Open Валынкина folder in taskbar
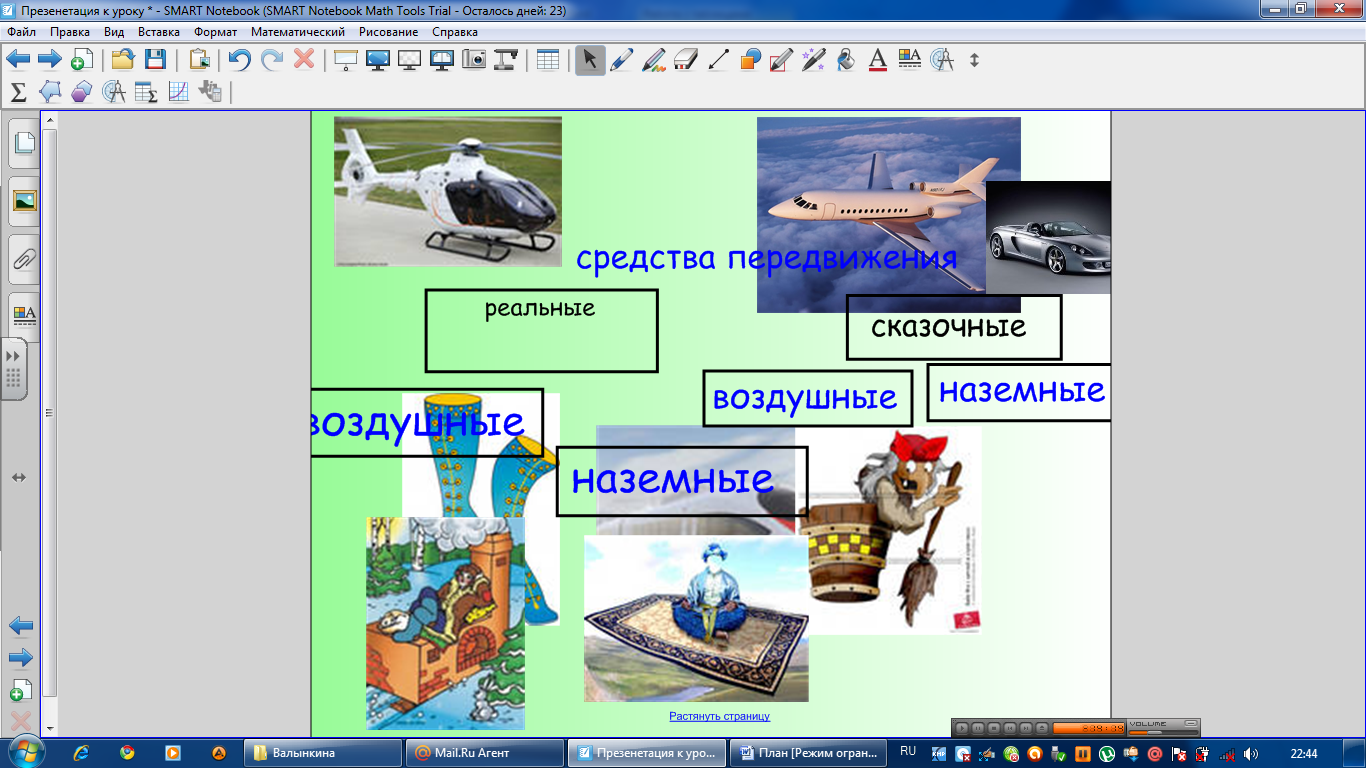 (323, 753)
